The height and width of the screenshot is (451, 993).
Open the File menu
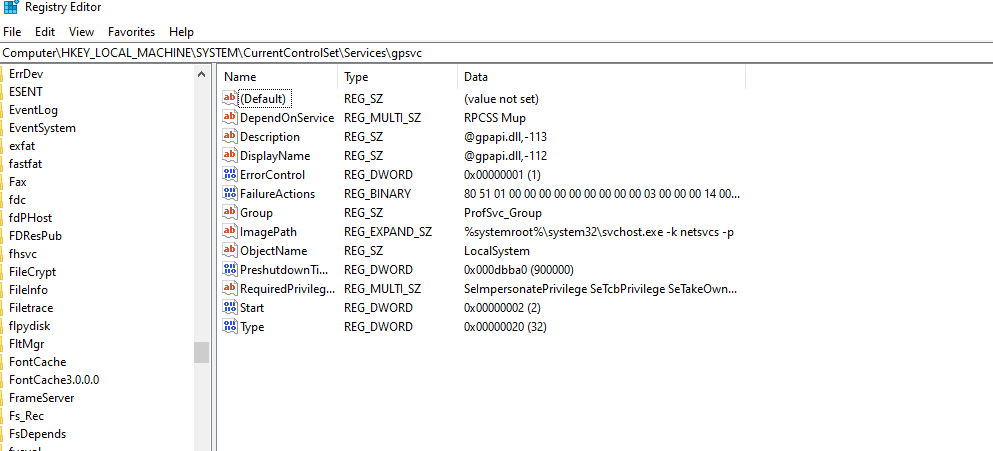click(x=12, y=32)
